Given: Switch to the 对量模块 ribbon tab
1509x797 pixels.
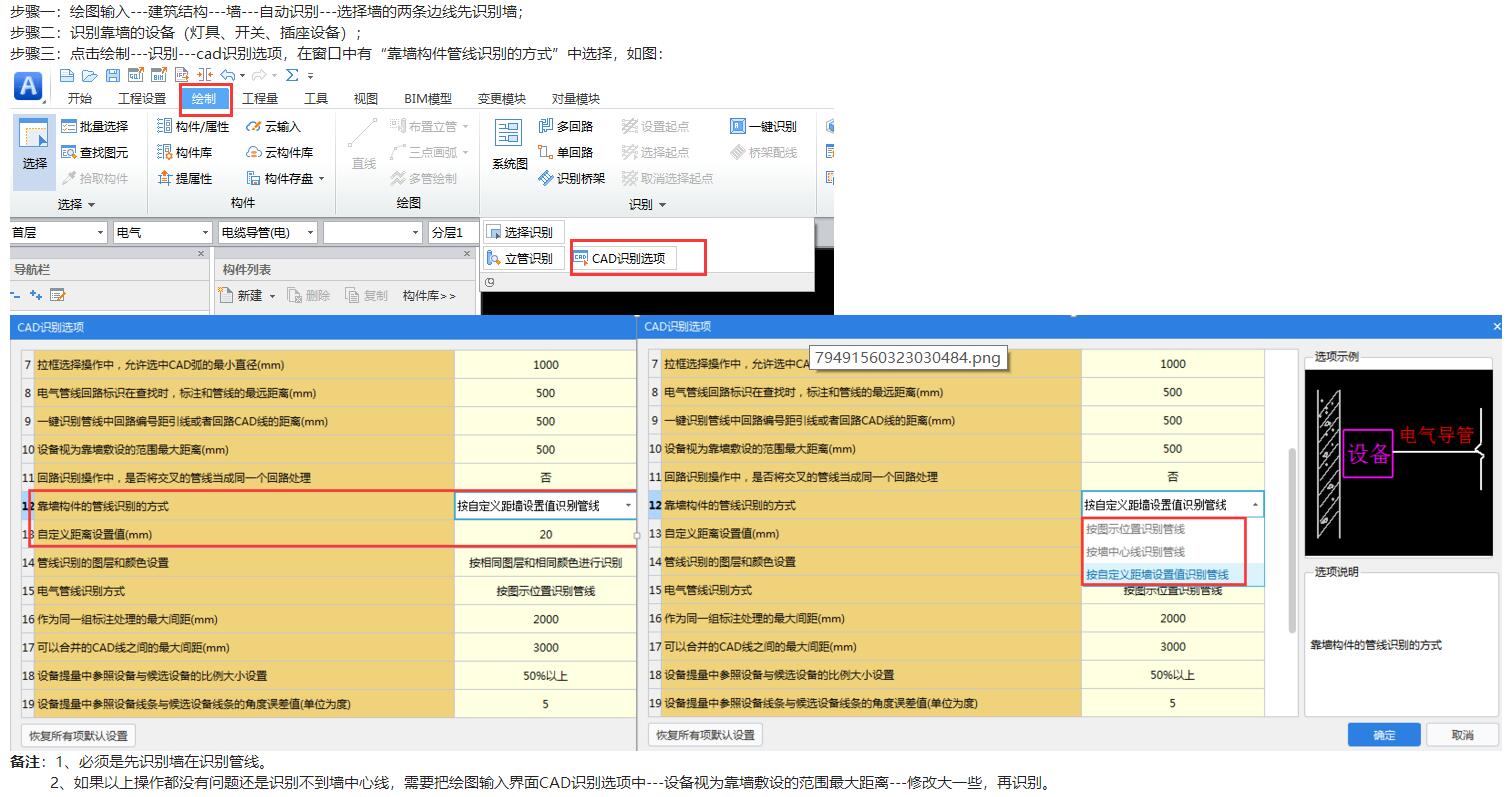Looking at the screenshot, I should pyautogui.click(x=576, y=99).
